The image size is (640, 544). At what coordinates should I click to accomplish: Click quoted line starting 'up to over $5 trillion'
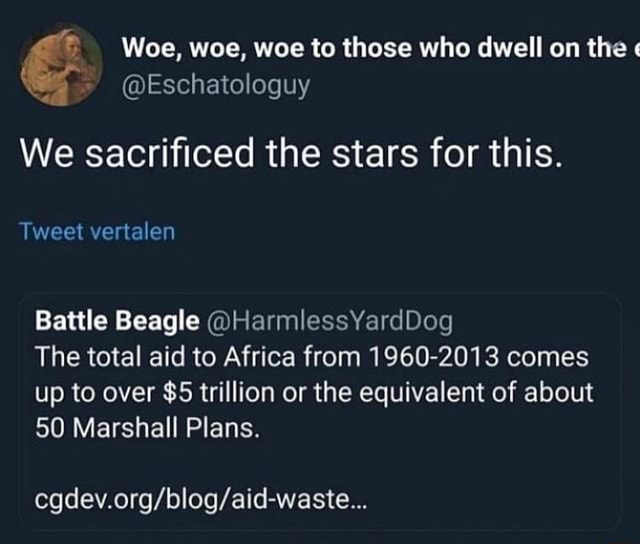[314, 393]
